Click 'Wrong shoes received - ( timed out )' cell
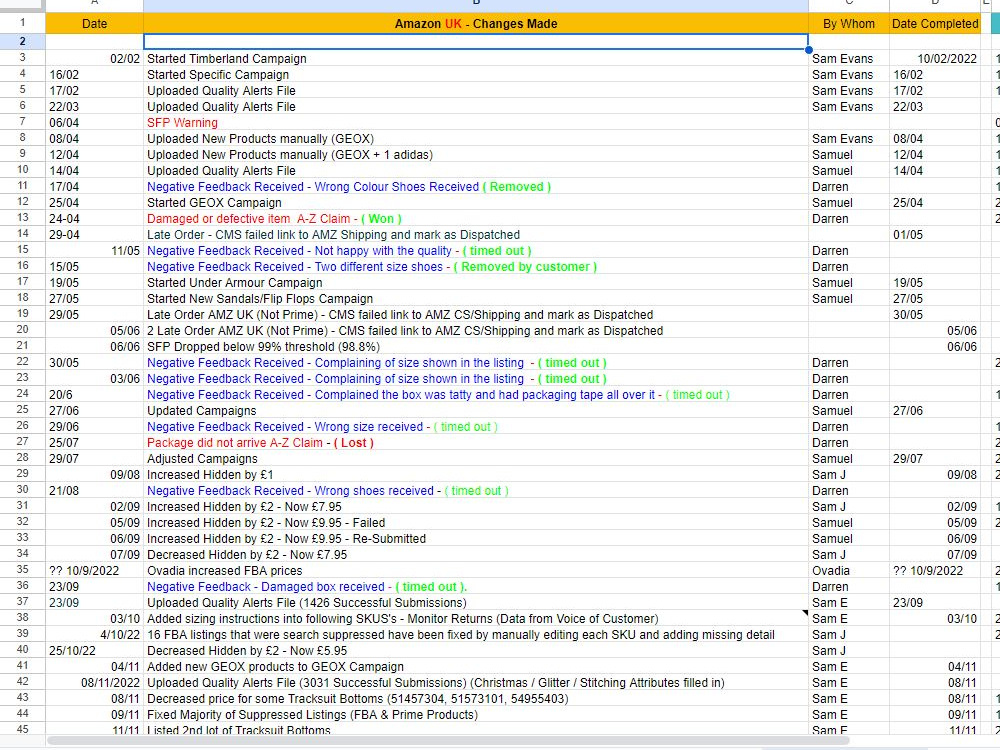 click(476, 490)
